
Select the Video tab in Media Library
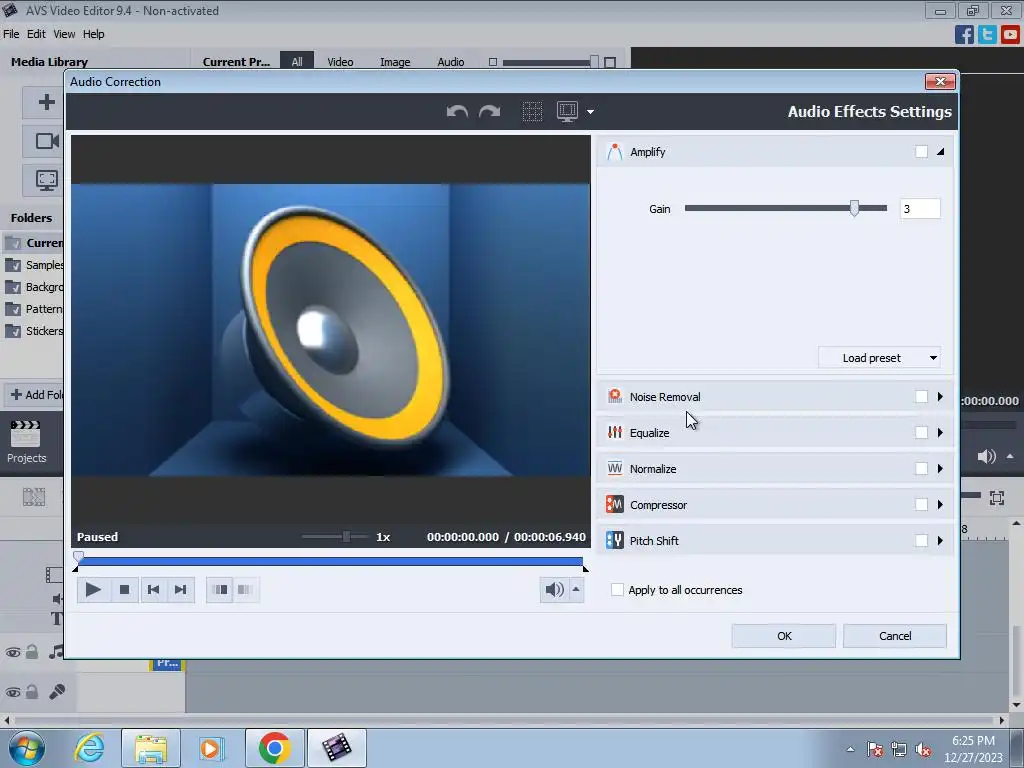(x=340, y=61)
